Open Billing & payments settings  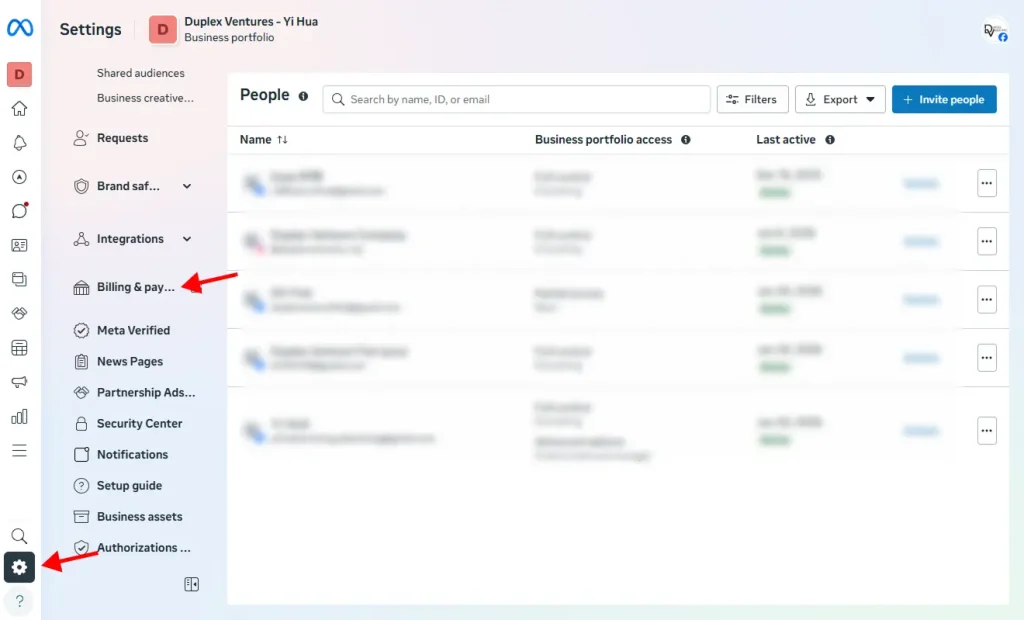click(x=135, y=288)
